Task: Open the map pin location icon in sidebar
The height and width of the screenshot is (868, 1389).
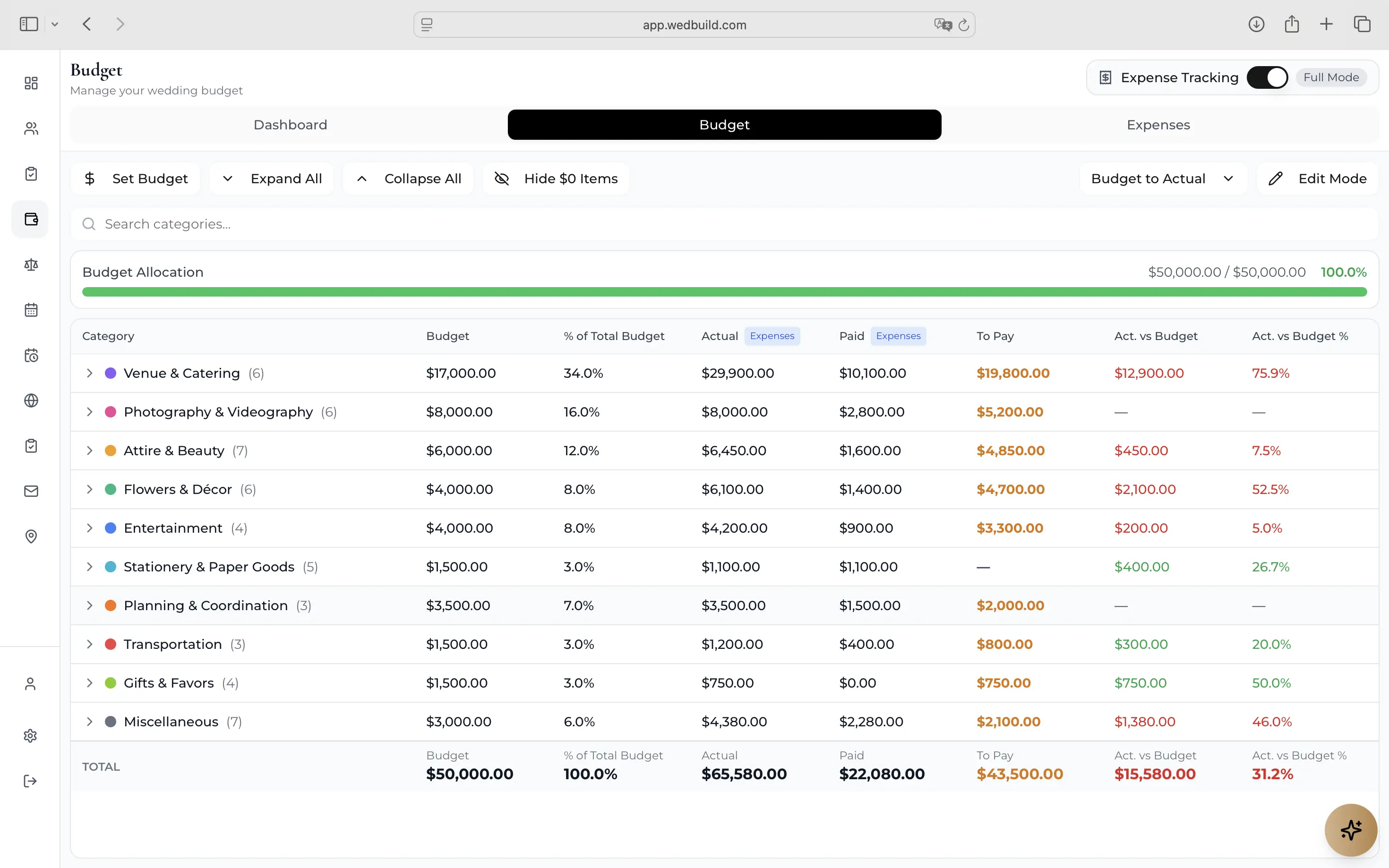Action: tap(31, 537)
